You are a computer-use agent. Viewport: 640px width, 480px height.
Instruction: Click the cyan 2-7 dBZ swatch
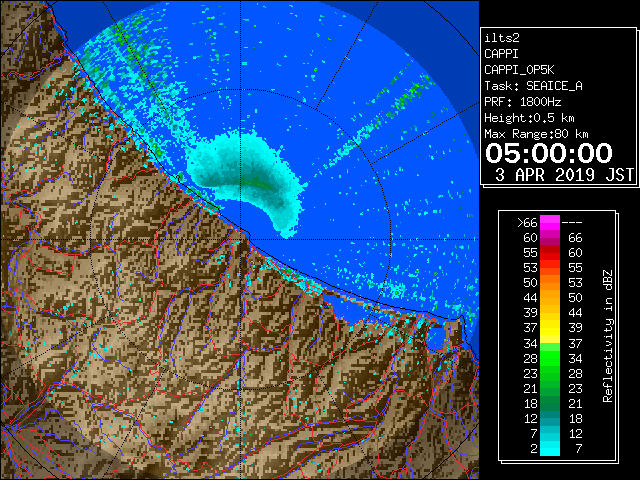click(x=550, y=448)
